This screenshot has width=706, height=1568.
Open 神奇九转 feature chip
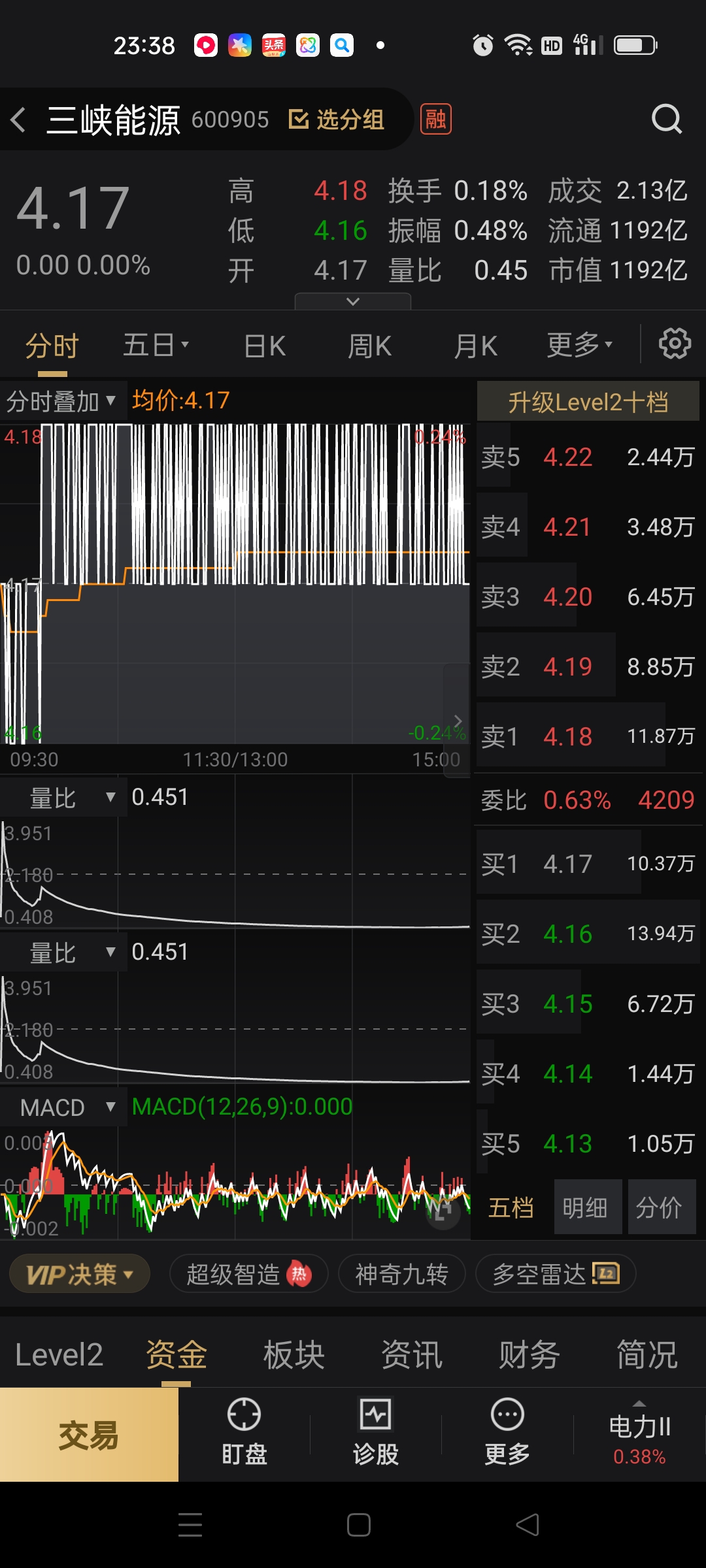pyautogui.click(x=401, y=1273)
